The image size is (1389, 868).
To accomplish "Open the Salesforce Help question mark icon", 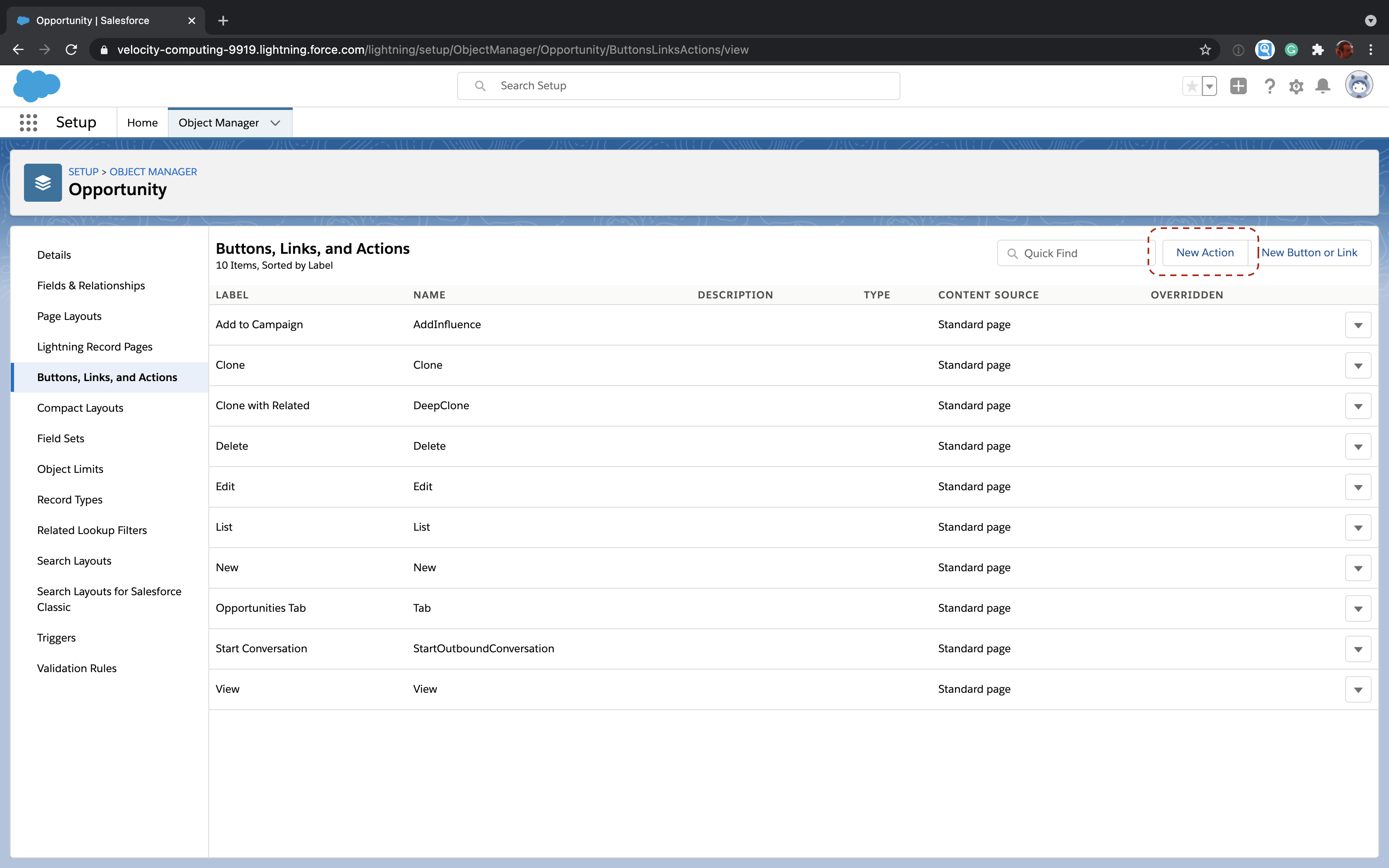I will (x=1269, y=86).
